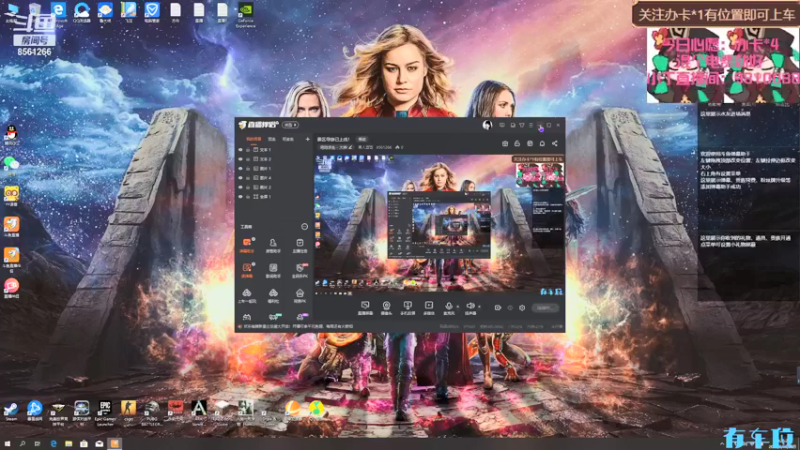Hide the 文本 1 source layer
This screenshot has width=800, height=450.
pyautogui.click(x=240, y=150)
